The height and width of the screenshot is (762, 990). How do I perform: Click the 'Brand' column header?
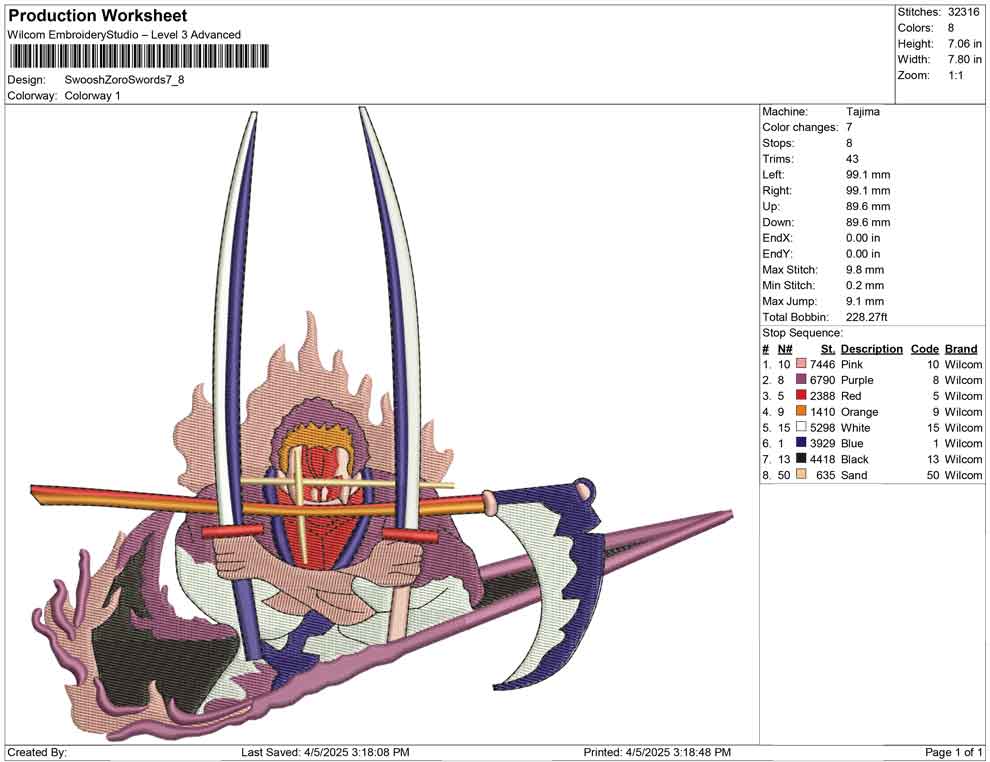point(961,348)
